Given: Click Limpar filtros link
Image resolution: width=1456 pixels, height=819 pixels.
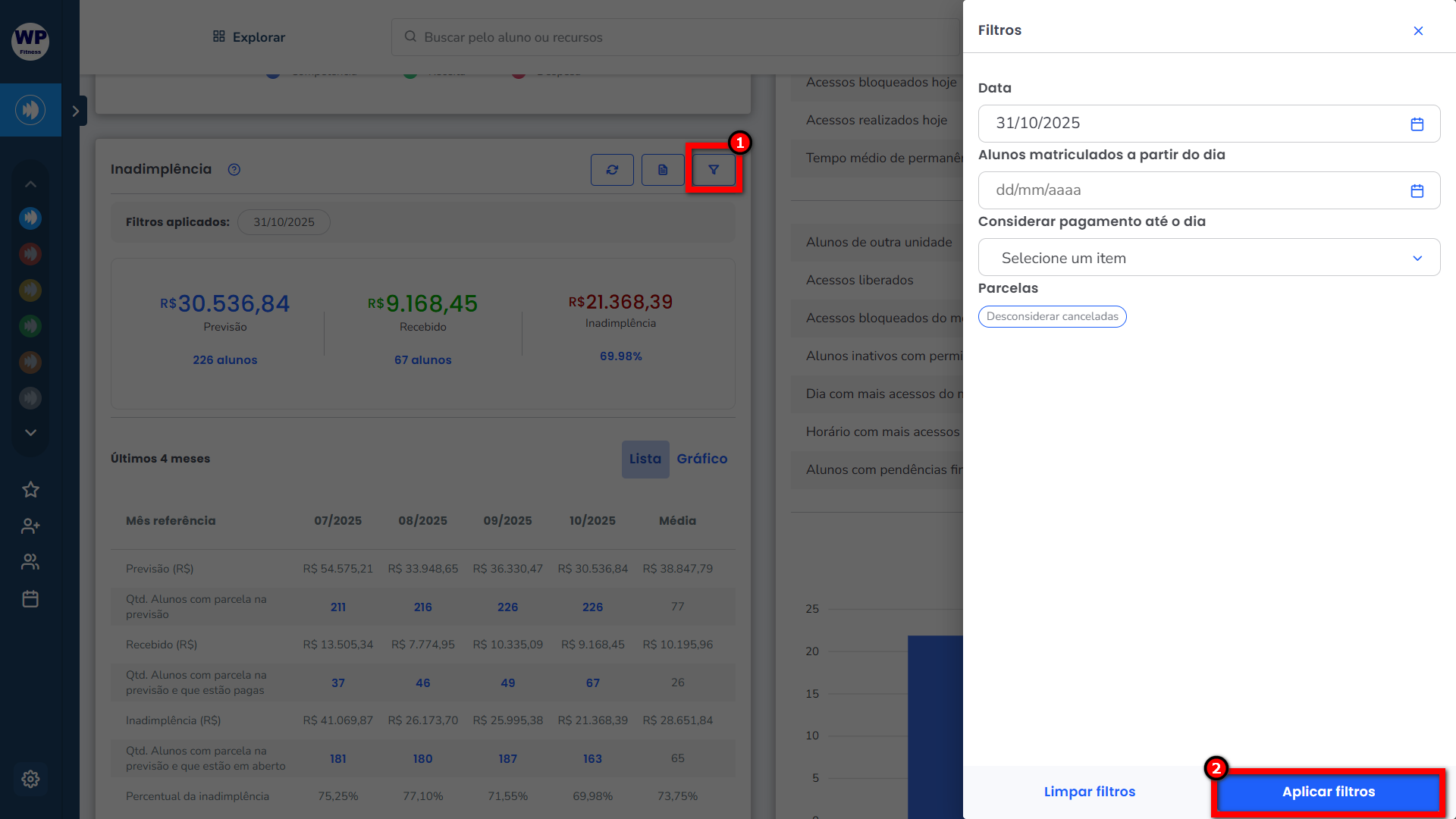Looking at the screenshot, I should (x=1089, y=792).
